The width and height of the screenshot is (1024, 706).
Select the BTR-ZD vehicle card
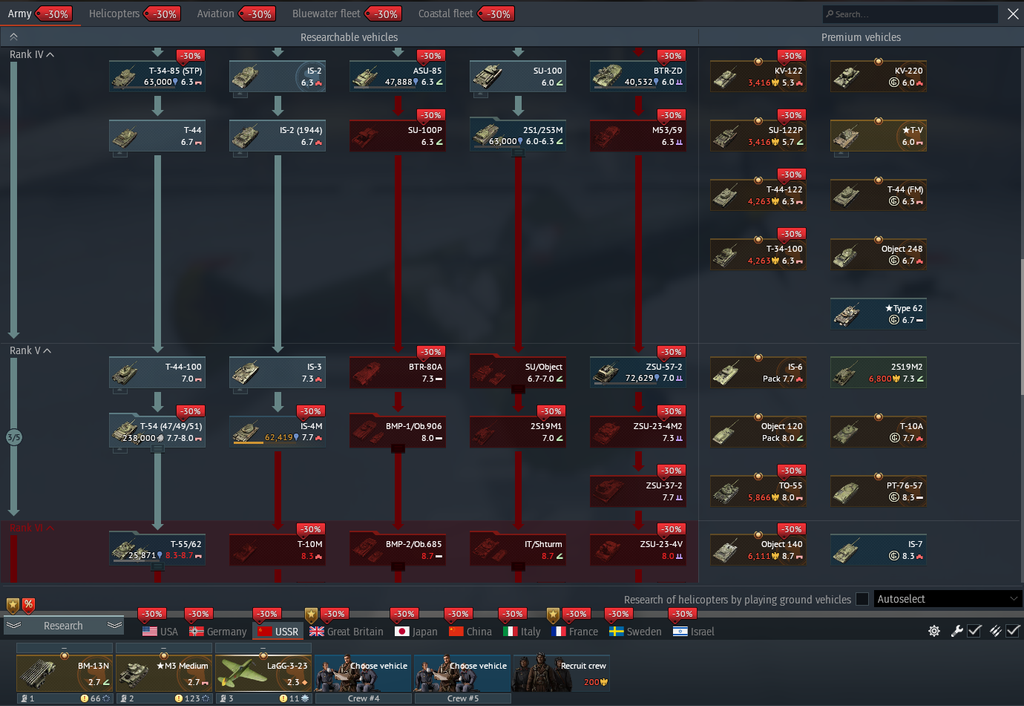tap(638, 76)
